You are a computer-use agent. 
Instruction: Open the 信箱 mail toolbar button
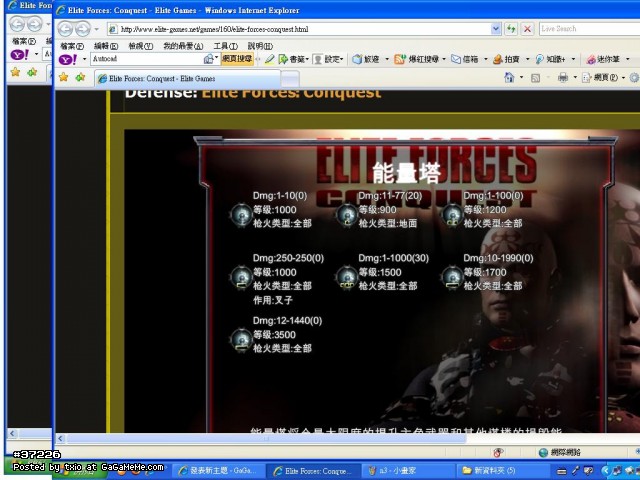pos(465,60)
